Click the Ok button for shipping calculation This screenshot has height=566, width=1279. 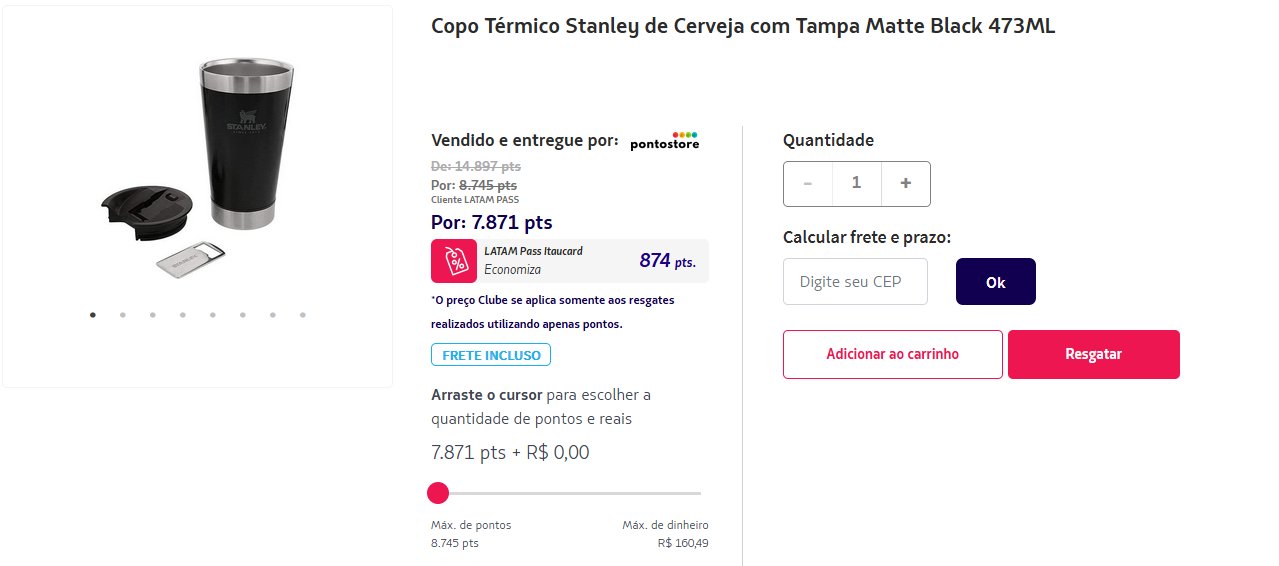(x=996, y=281)
